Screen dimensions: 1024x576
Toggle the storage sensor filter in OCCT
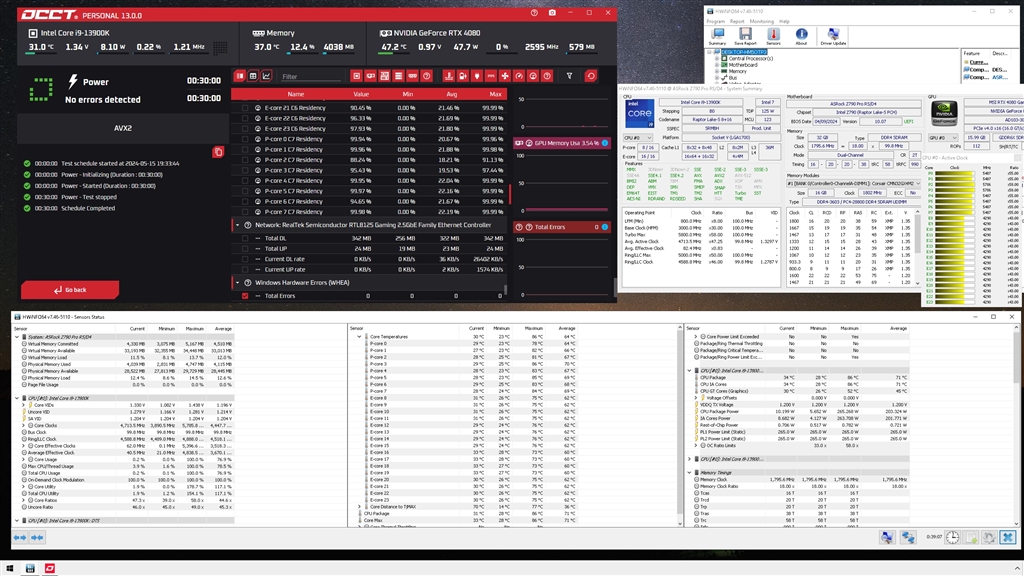[398, 76]
